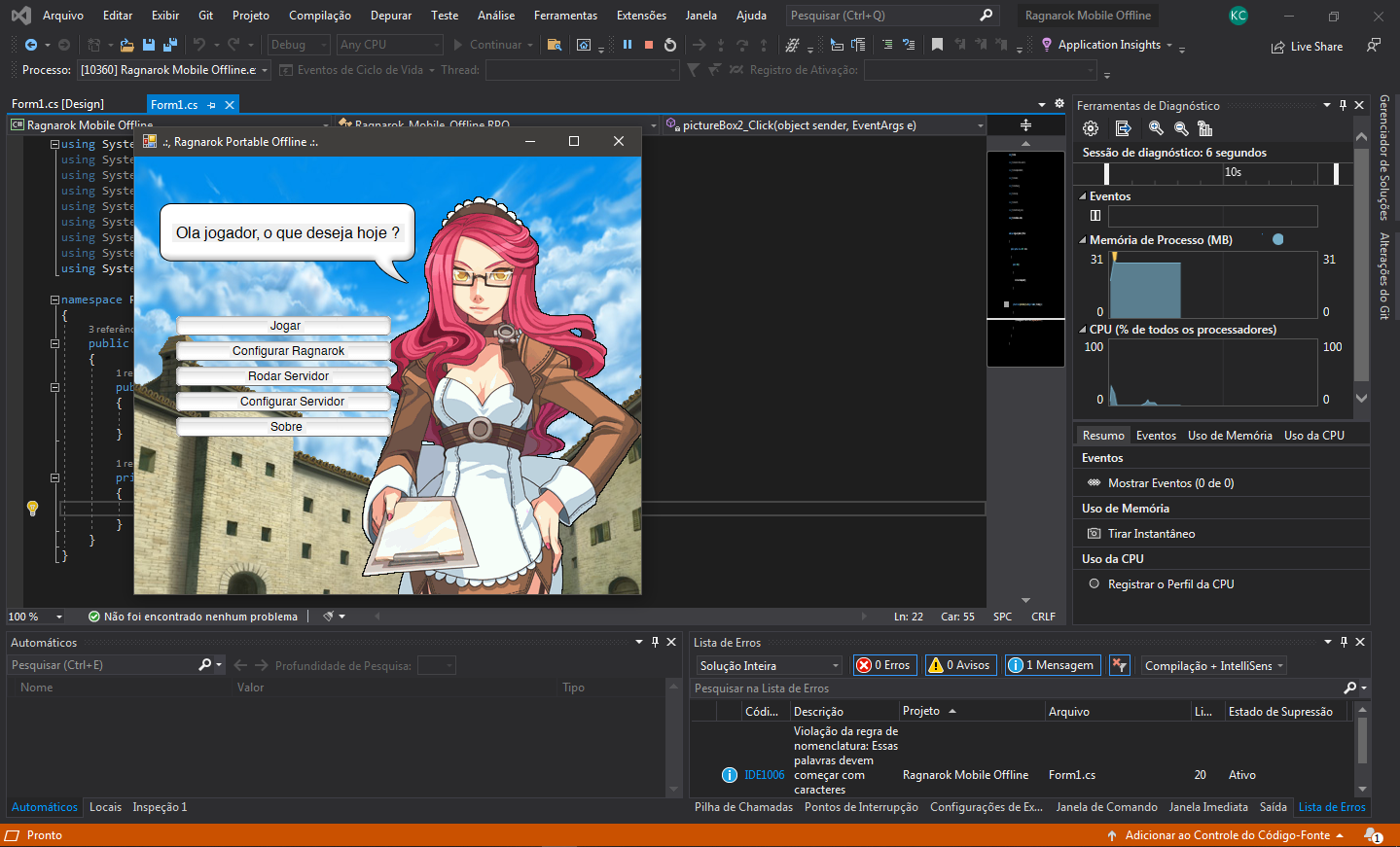Viewport: 1400px width, 847px height.
Task: Clear the error list filter icon
Action: coord(1120,665)
